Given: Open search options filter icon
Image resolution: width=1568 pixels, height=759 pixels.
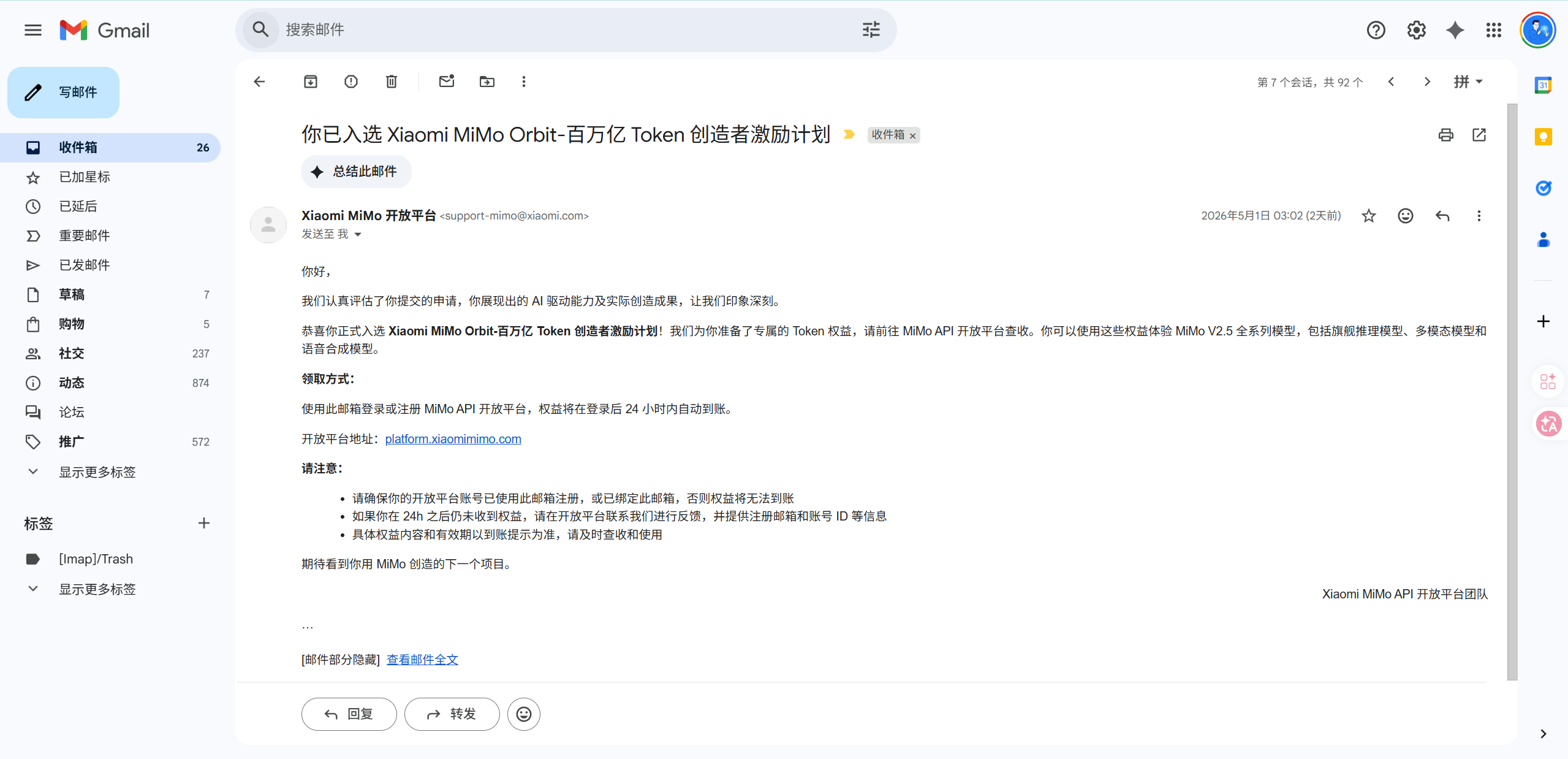Looking at the screenshot, I should click(x=871, y=29).
